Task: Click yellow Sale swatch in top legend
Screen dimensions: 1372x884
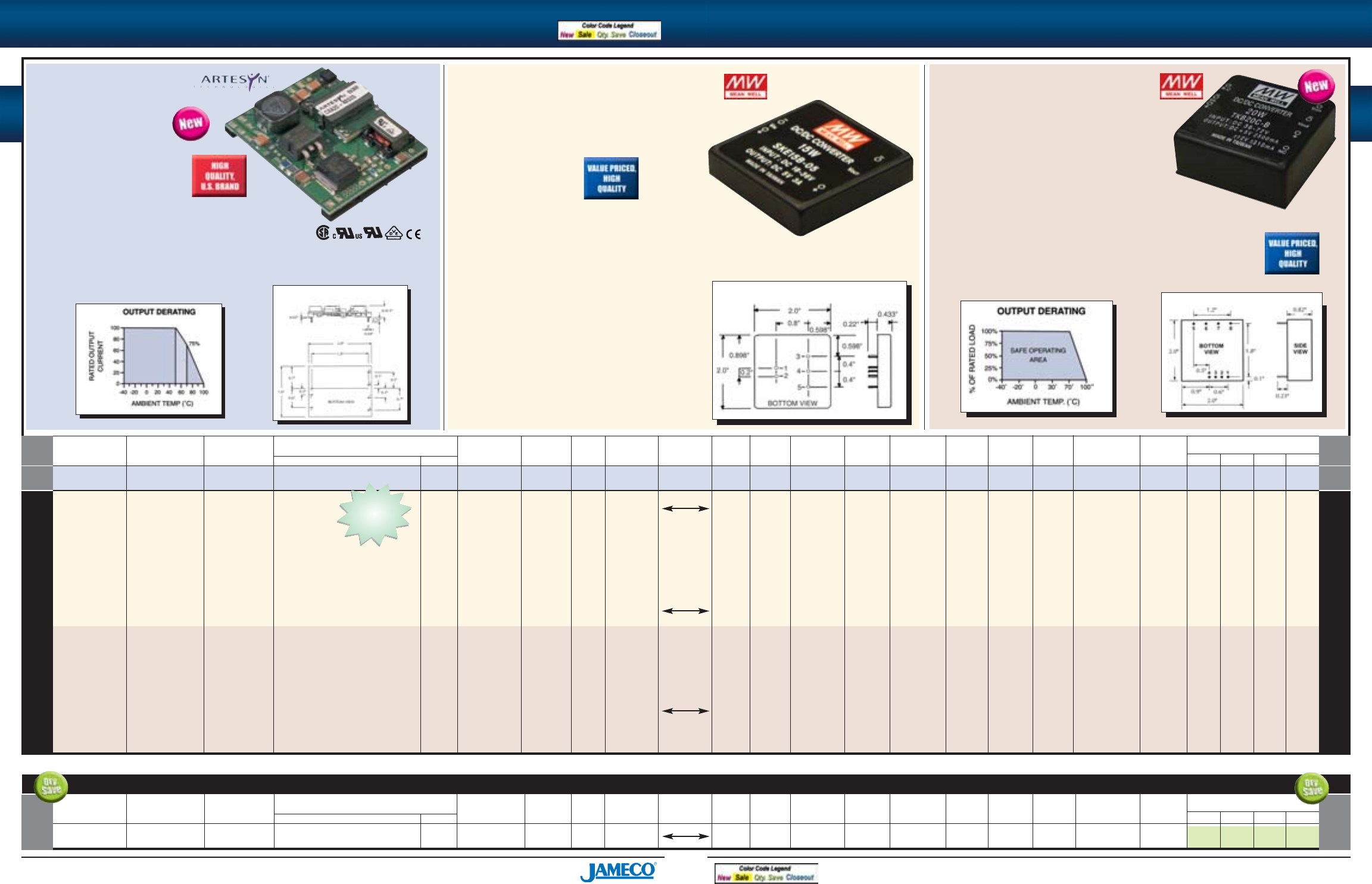Action: [x=585, y=35]
